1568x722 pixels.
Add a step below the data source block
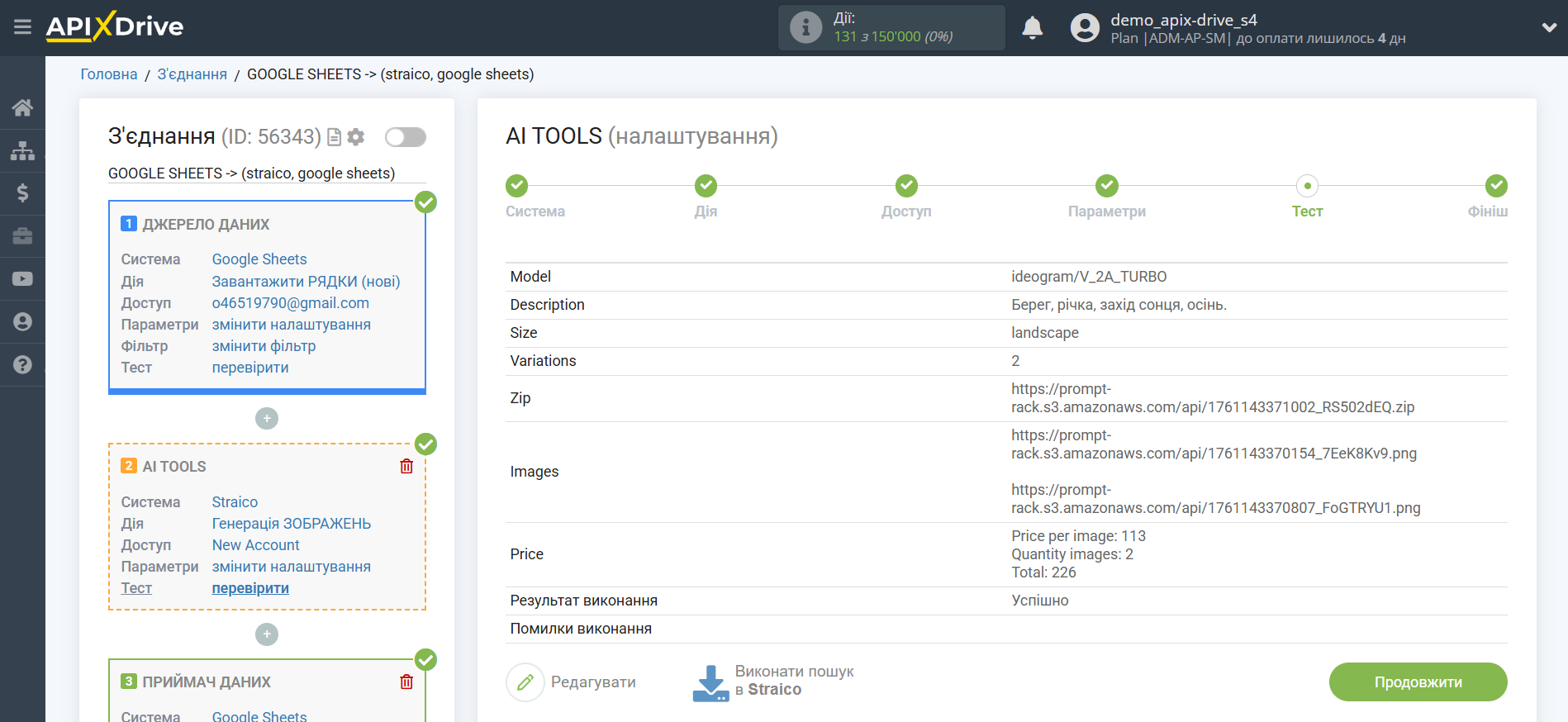(x=267, y=419)
